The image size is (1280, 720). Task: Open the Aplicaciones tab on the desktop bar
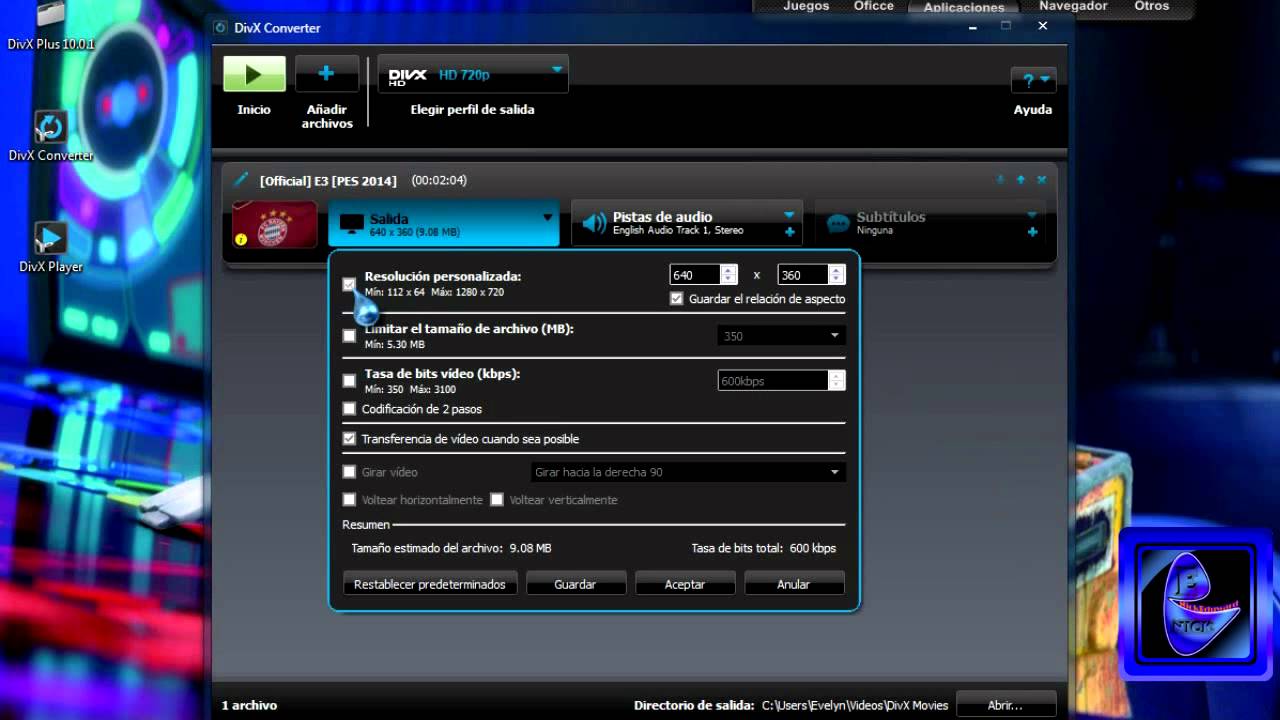pyautogui.click(x=964, y=7)
